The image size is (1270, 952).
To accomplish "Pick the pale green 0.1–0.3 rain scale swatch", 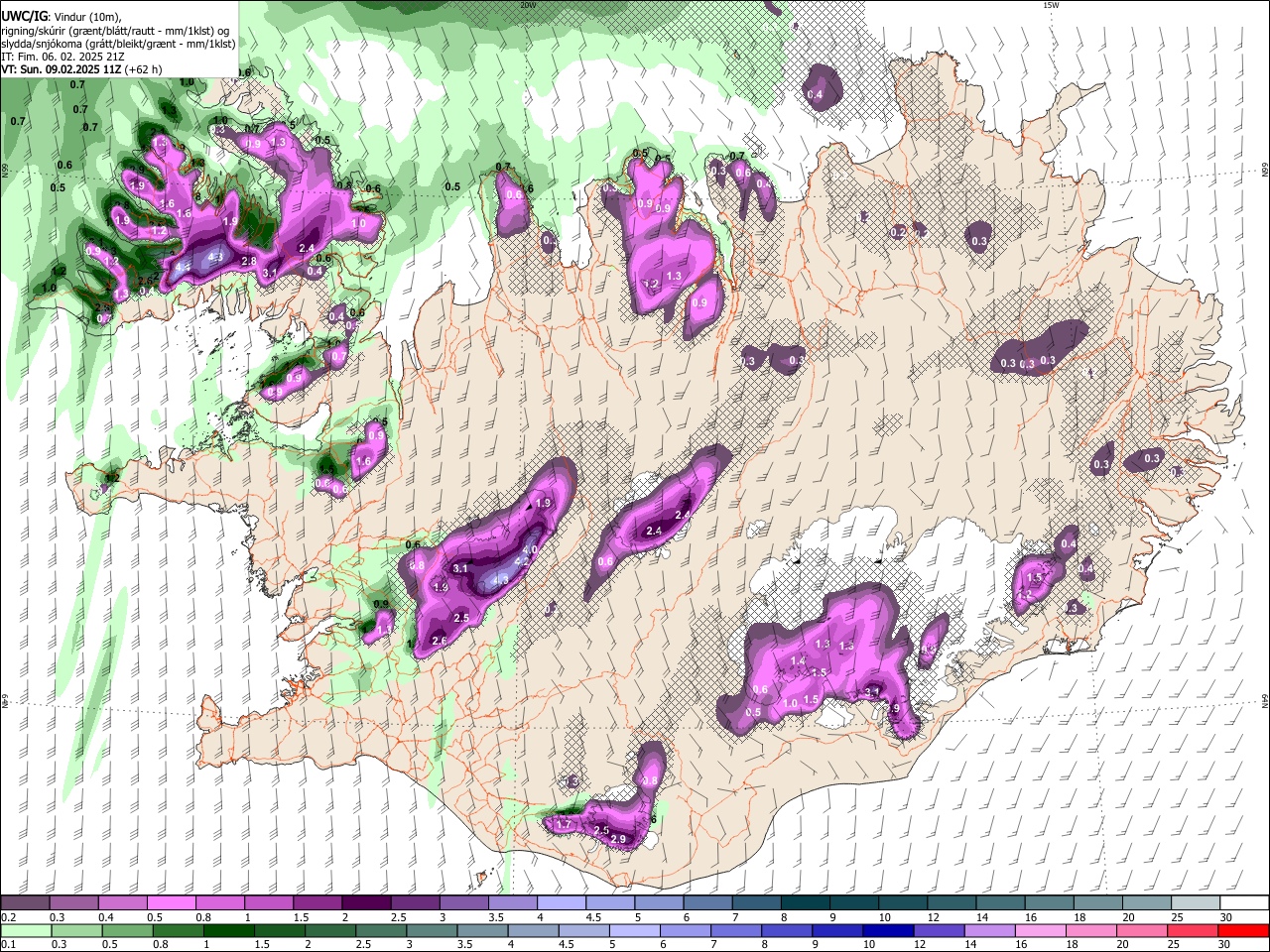I will click(x=25, y=930).
